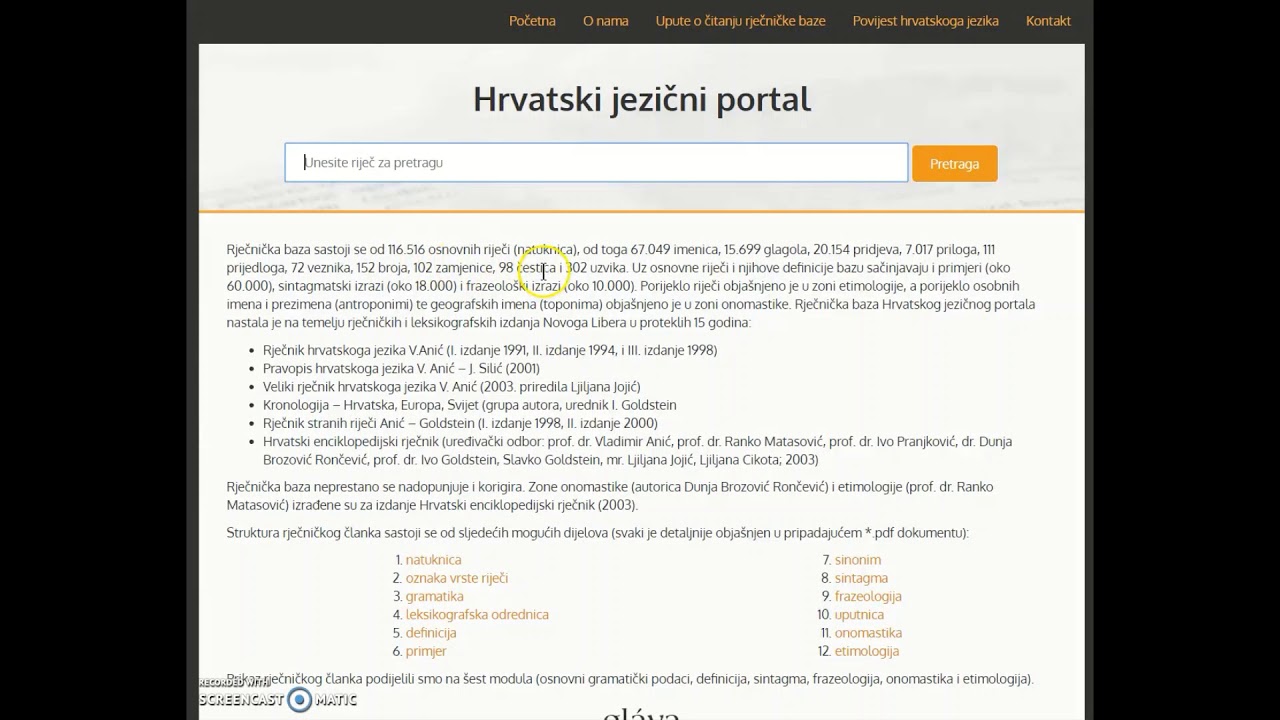
Task: Click the paragraph starting Rječnička baza neprestano
Action: [x=610, y=496]
